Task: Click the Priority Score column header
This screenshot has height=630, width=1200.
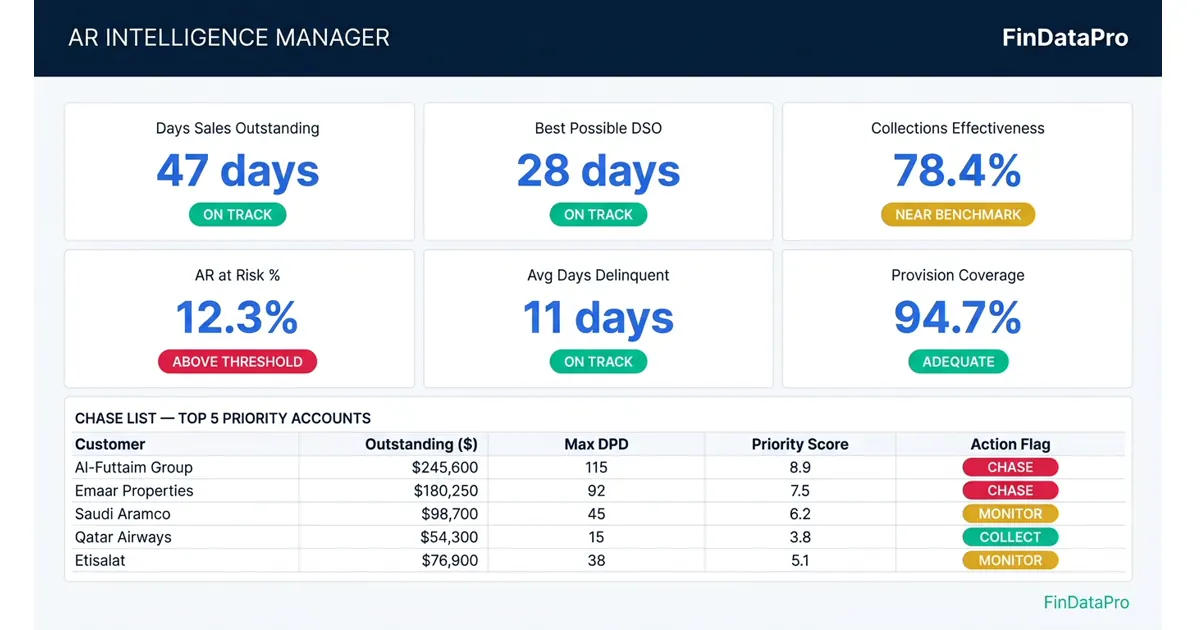Action: 800,444
